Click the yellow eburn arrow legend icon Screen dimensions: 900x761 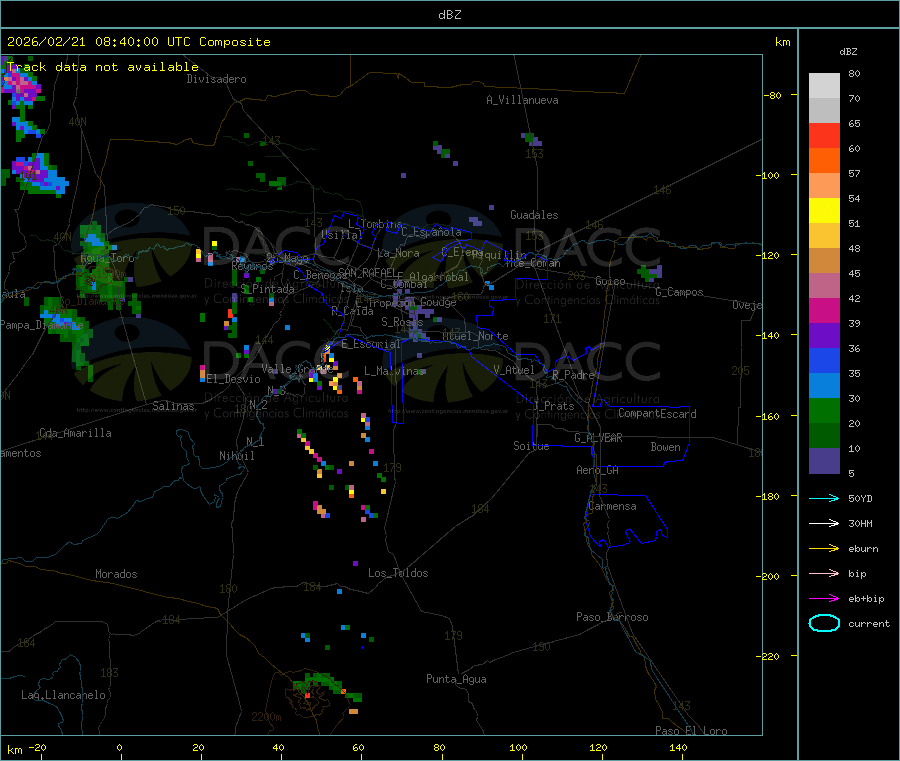tap(824, 549)
